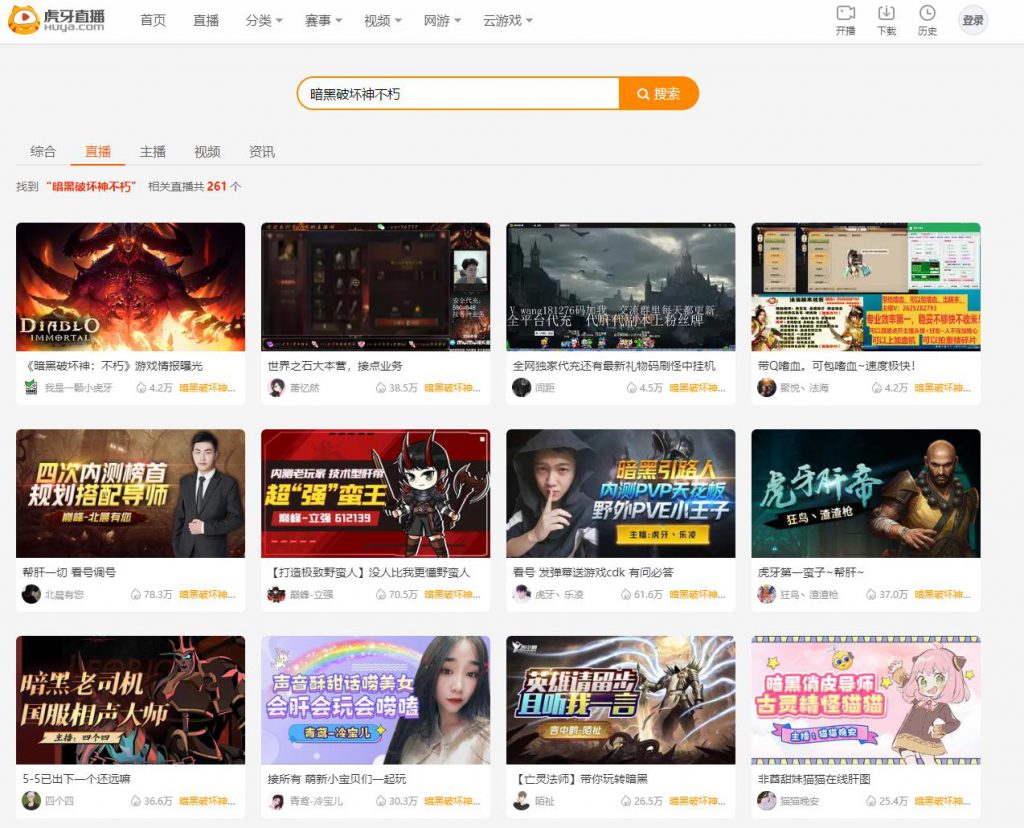Screen dimensions: 1024x828
Task: Click the 38.5万 viewer count
Action: click(396, 388)
